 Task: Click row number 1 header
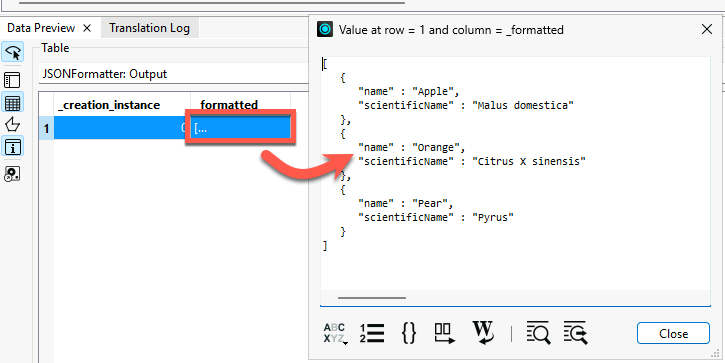point(46,128)
